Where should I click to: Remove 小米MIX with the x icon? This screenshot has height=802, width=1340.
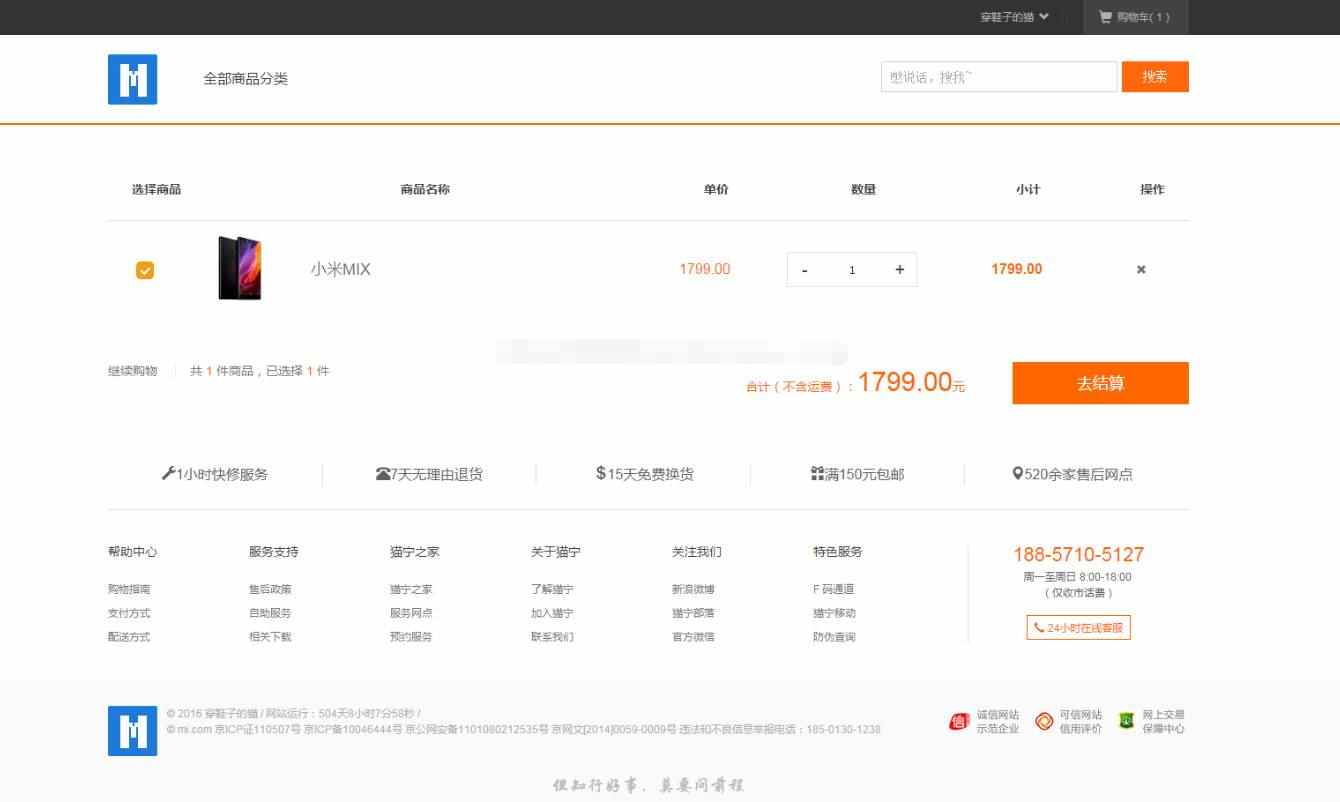tap(1141, 269)
